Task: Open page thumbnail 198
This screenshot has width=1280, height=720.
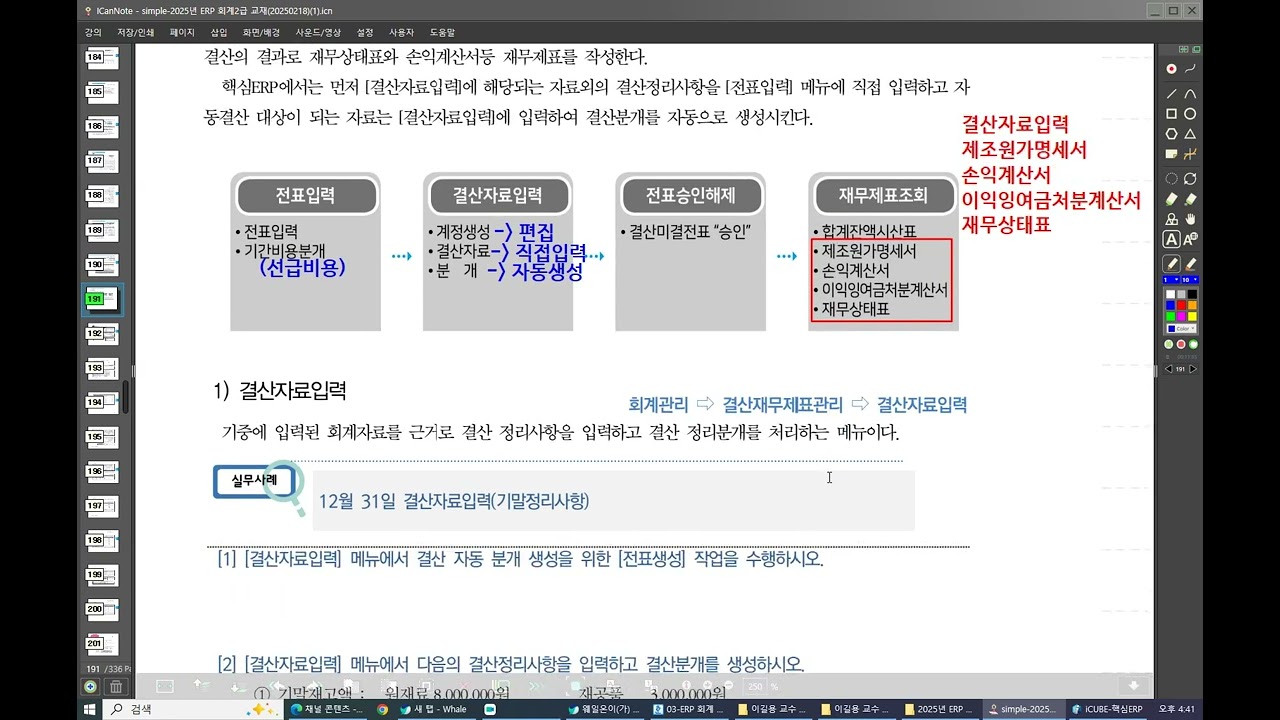Action: [x=102, y=539]
